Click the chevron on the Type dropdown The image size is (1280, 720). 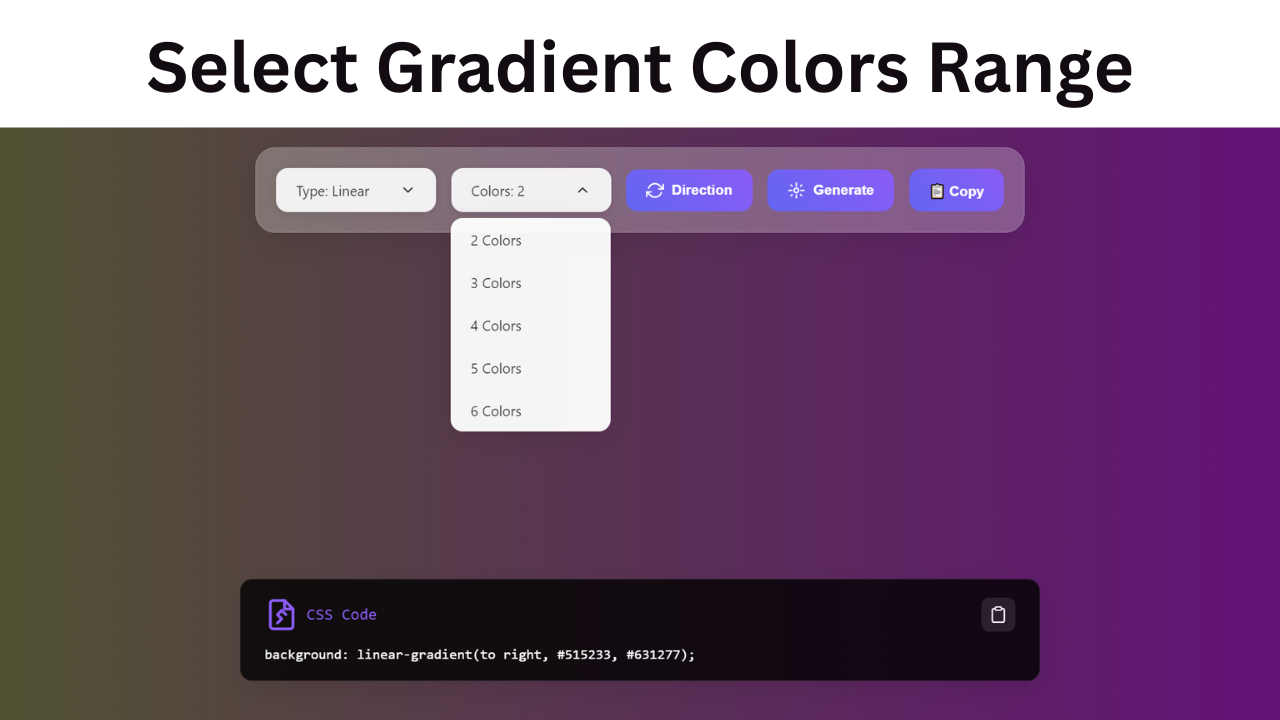tap(408, 189)
